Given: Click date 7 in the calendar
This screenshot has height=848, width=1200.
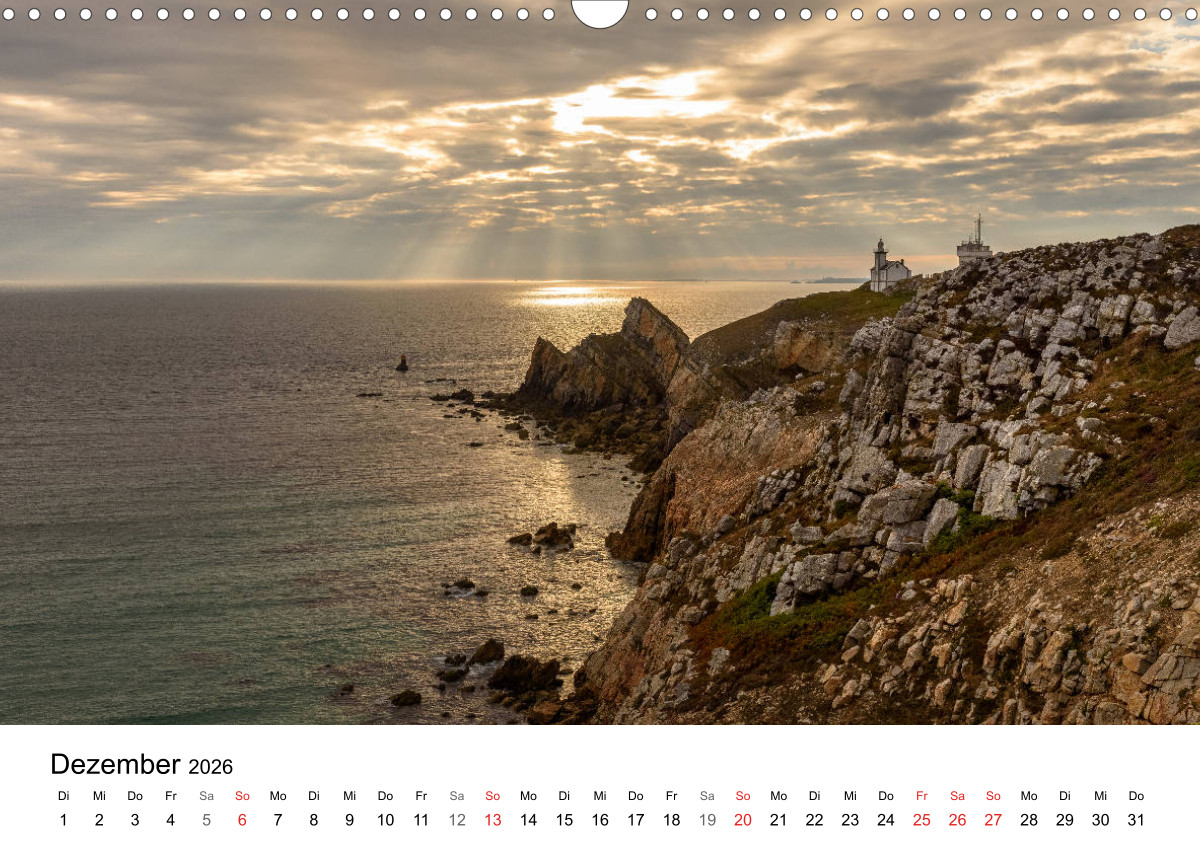Looking at the screenshot, I should (278, 820).
